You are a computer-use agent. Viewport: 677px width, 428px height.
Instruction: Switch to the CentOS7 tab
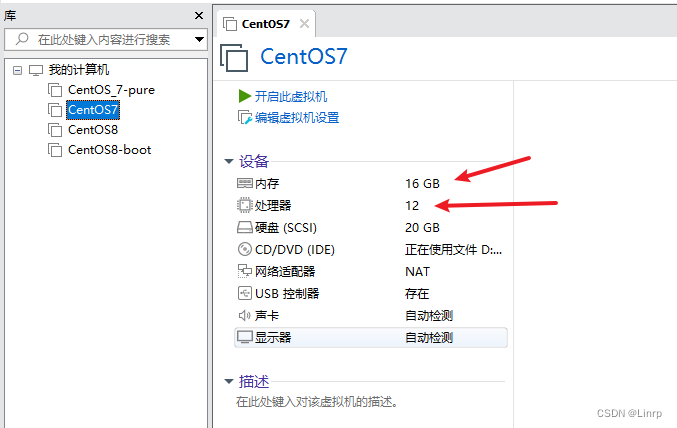click(x=266, y=24)
